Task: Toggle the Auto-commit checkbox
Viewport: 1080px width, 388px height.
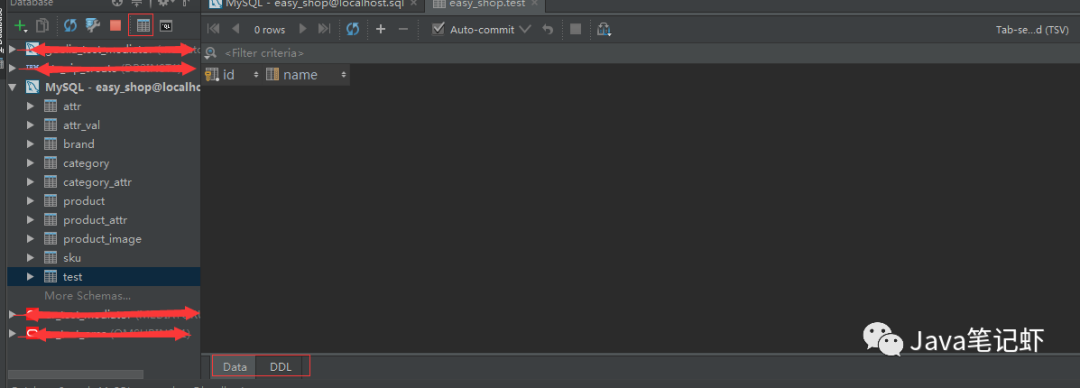Action: coord(437,29)
